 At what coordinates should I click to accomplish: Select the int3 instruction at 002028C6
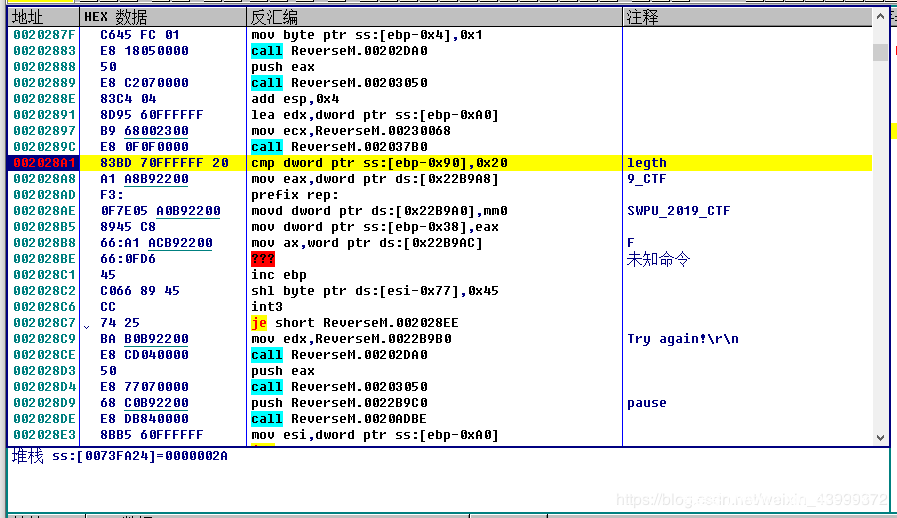coord(267,307)
